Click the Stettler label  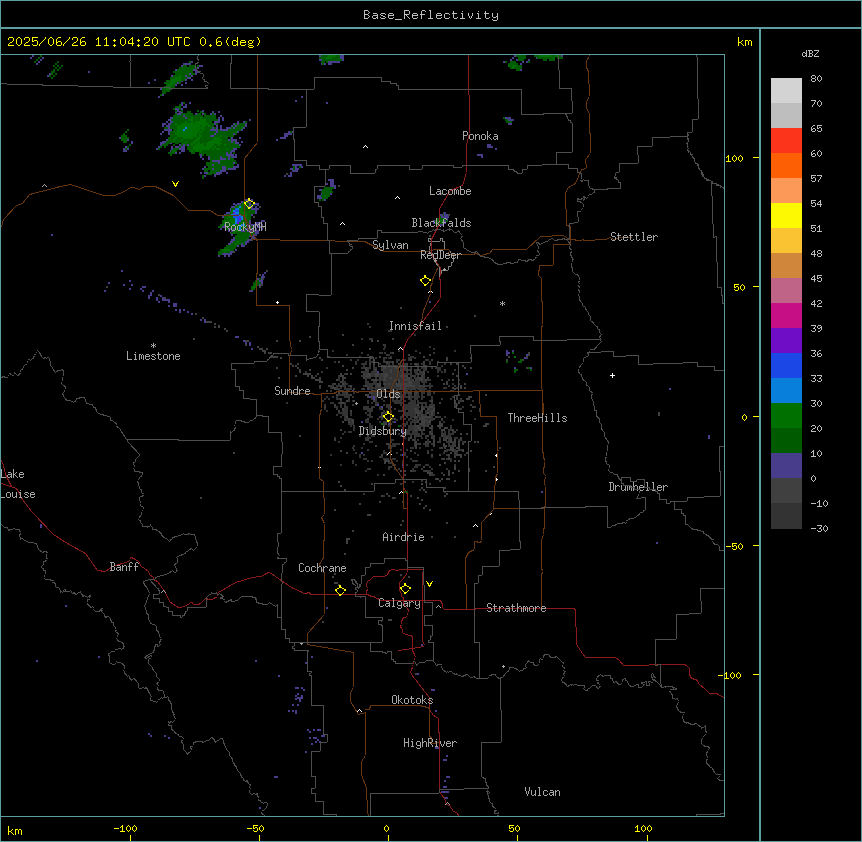tap(634, 237)
